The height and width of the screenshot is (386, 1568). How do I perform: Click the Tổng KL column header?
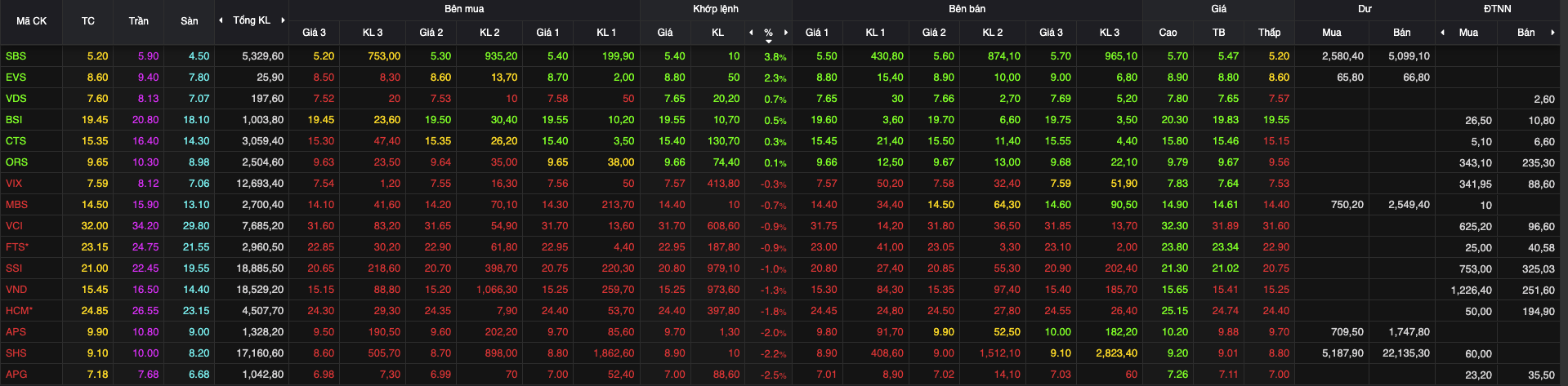pos(252,20)
